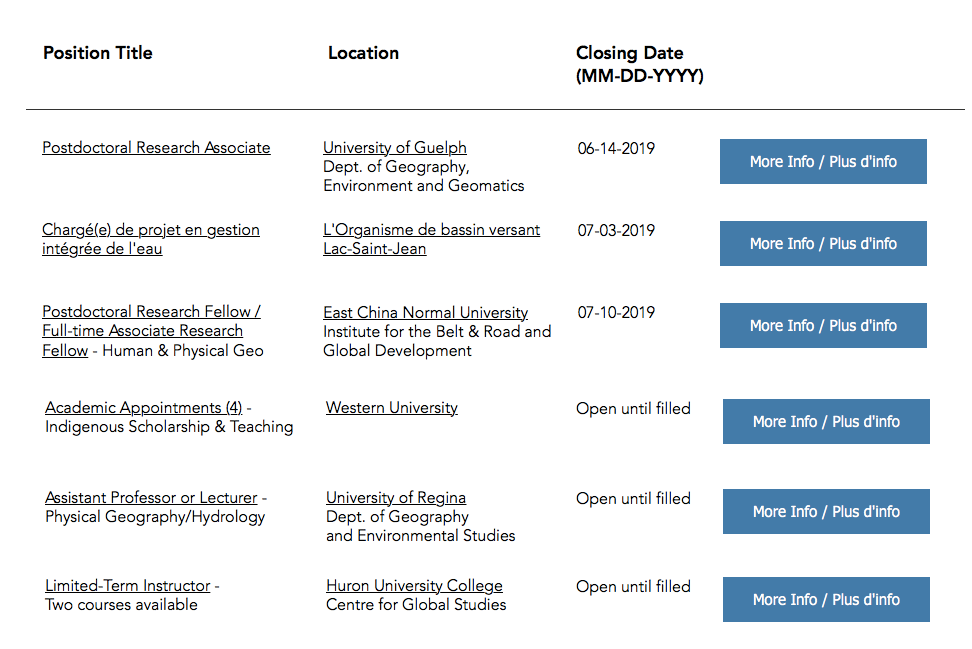Visit the Huron University College link
The height and width of the screenshot is (649, 972).
coord(414,586)
